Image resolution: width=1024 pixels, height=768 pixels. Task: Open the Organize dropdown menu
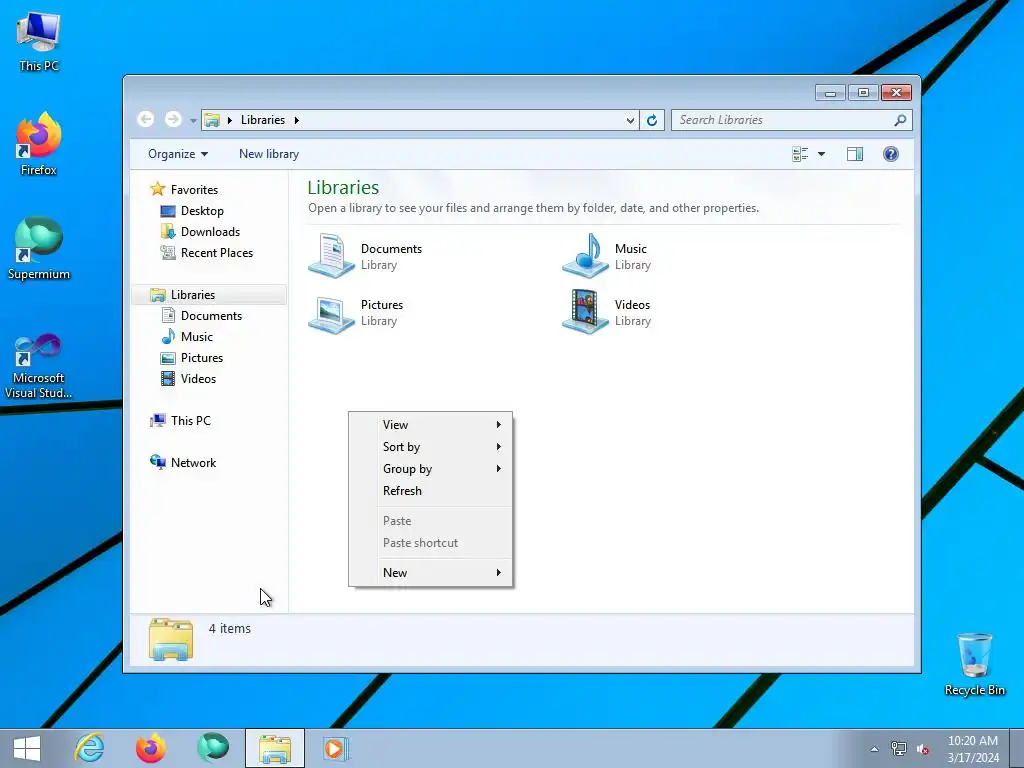click(178, 154)
